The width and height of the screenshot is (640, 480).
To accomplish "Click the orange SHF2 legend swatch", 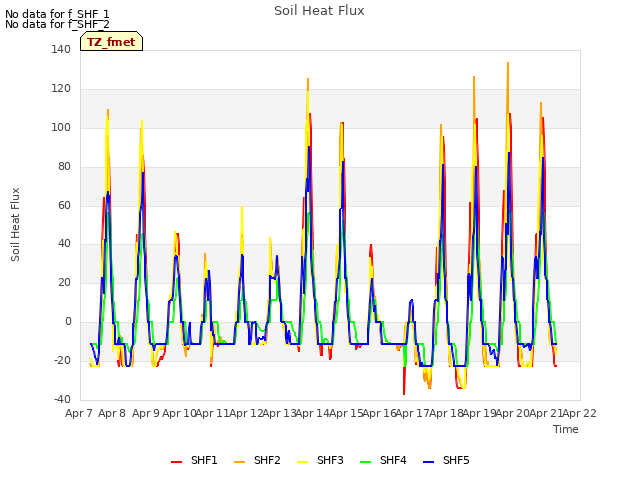I will tap(240, 462).
